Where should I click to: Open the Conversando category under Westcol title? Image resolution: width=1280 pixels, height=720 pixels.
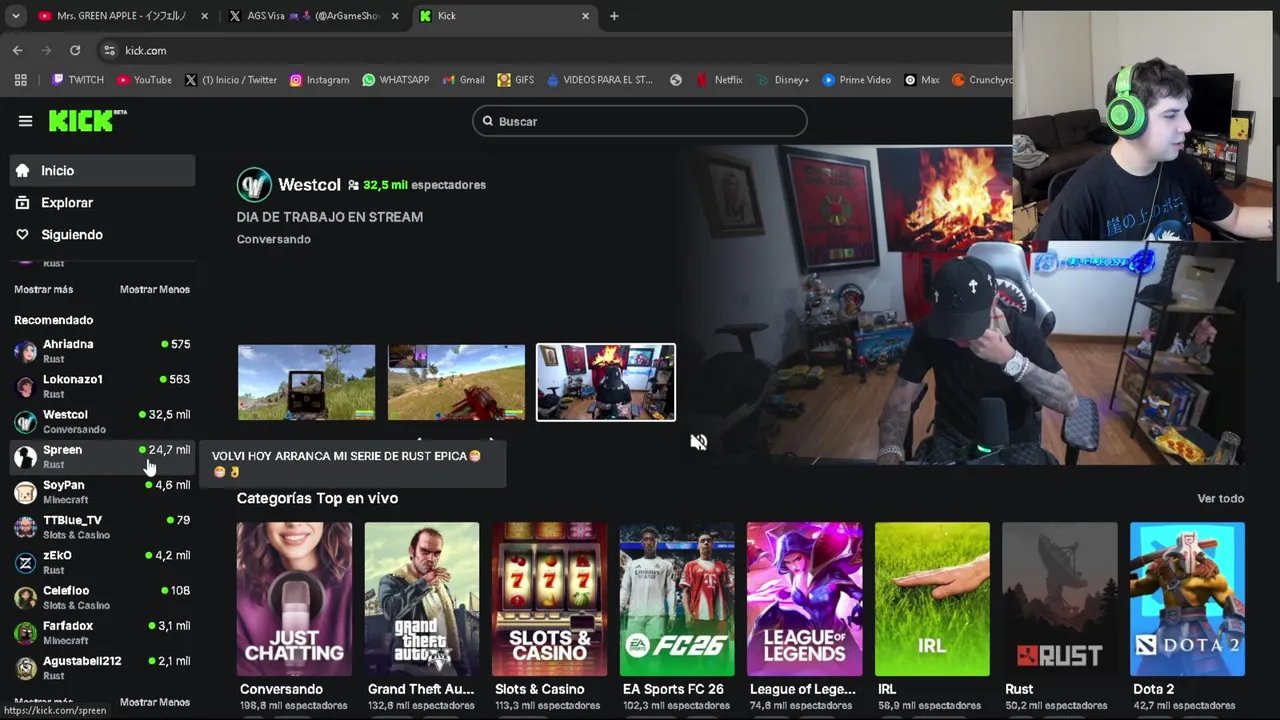coord(273,239)
